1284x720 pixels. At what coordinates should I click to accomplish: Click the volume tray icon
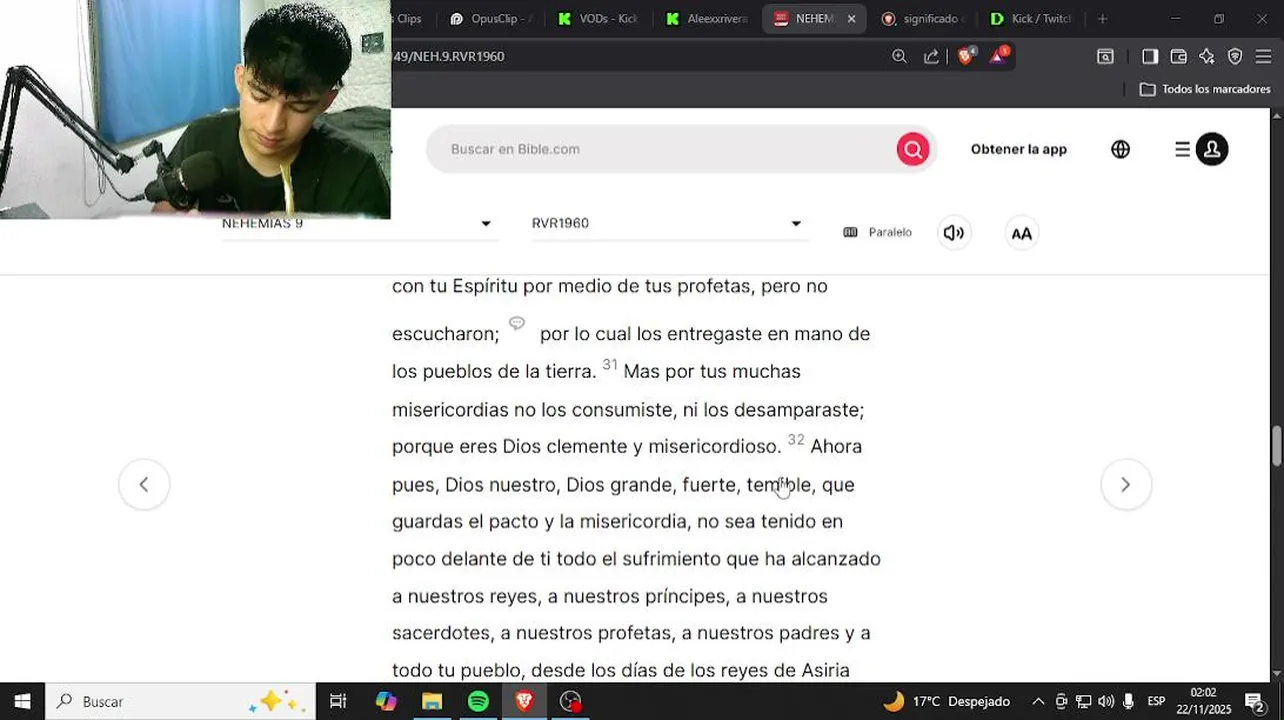pos(1106,701)
